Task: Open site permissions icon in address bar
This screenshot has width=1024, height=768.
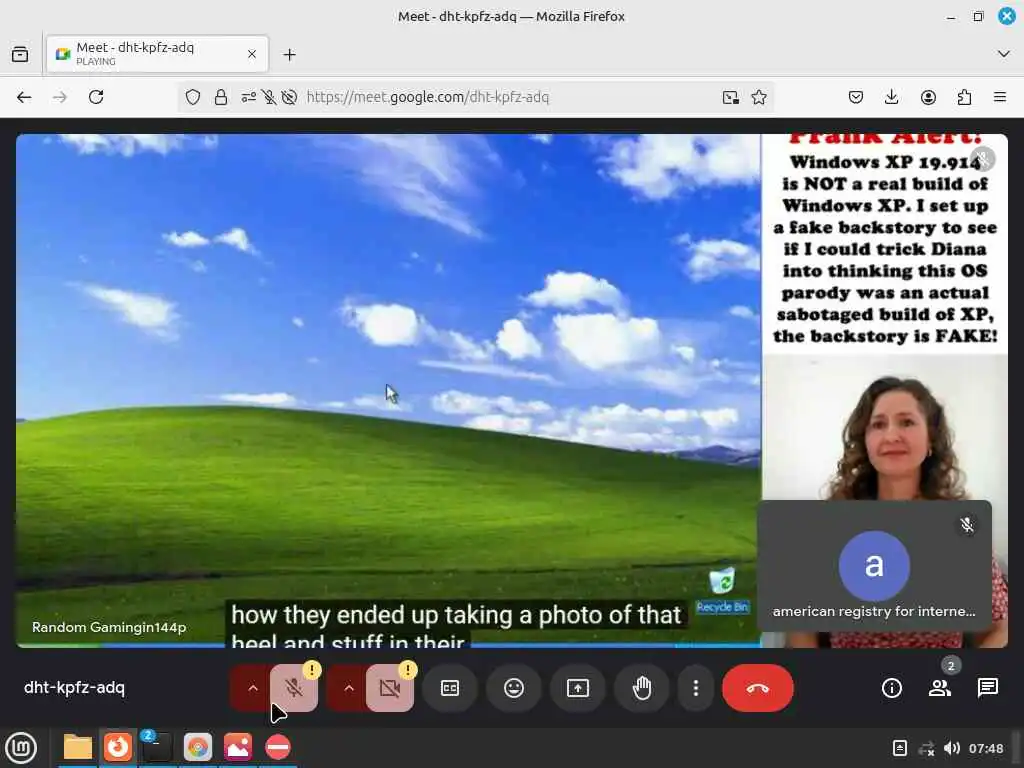Action: (x=248, y=97)
